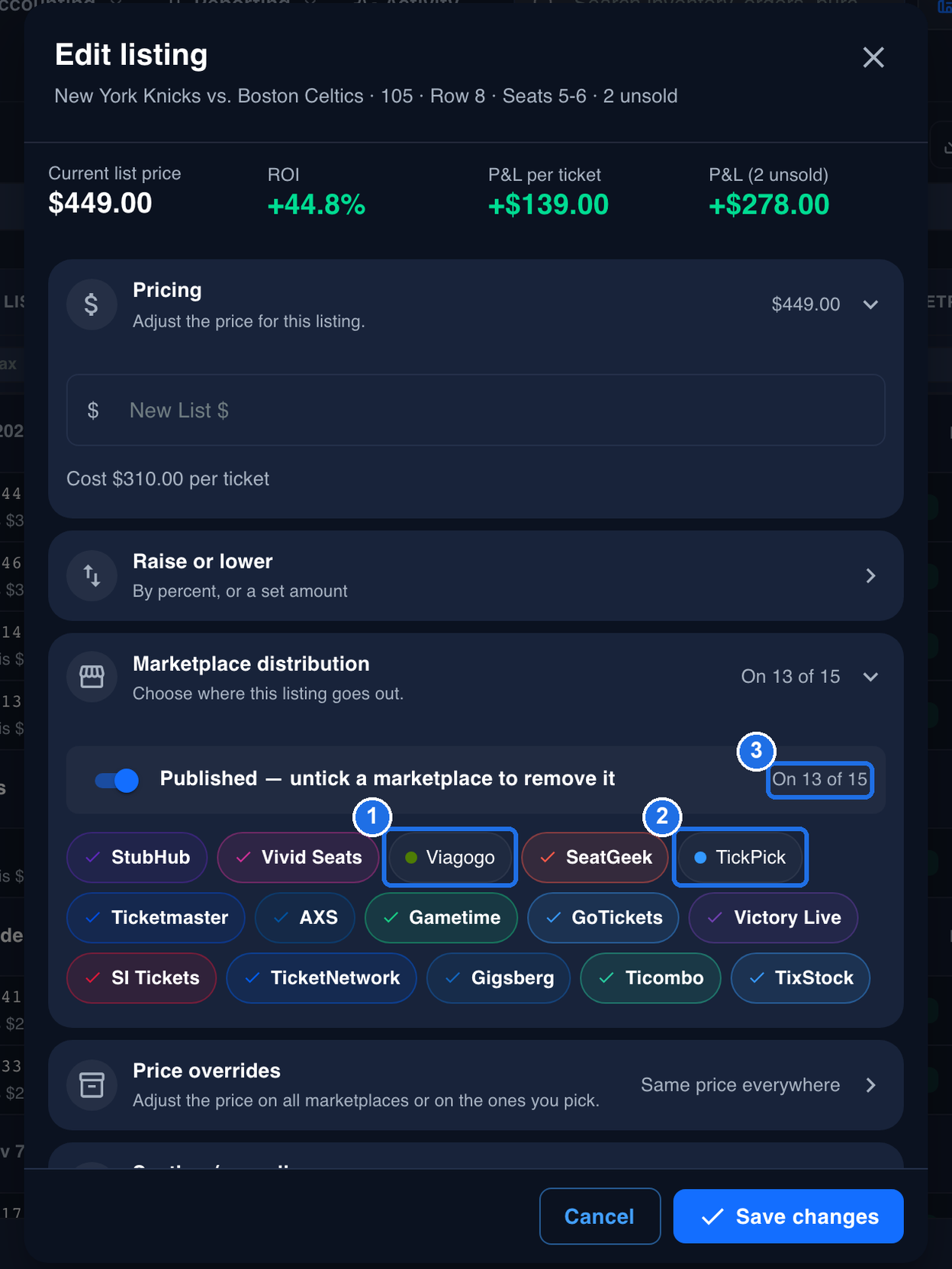Click the Knicks vs. Celtics listing subtitle

point(366,96)
